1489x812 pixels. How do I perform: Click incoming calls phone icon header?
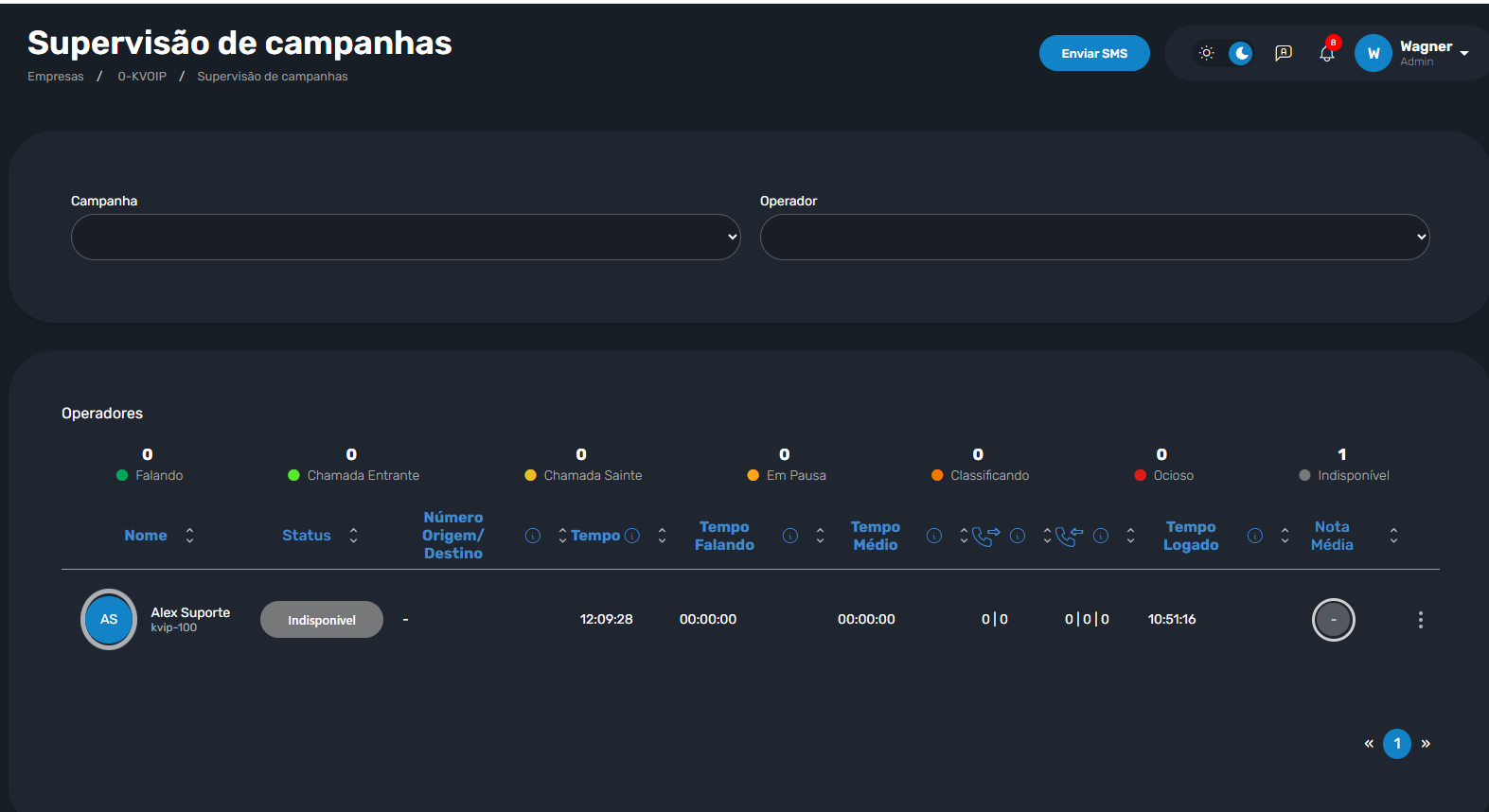pyautogui.click(x=1069, y=536)
